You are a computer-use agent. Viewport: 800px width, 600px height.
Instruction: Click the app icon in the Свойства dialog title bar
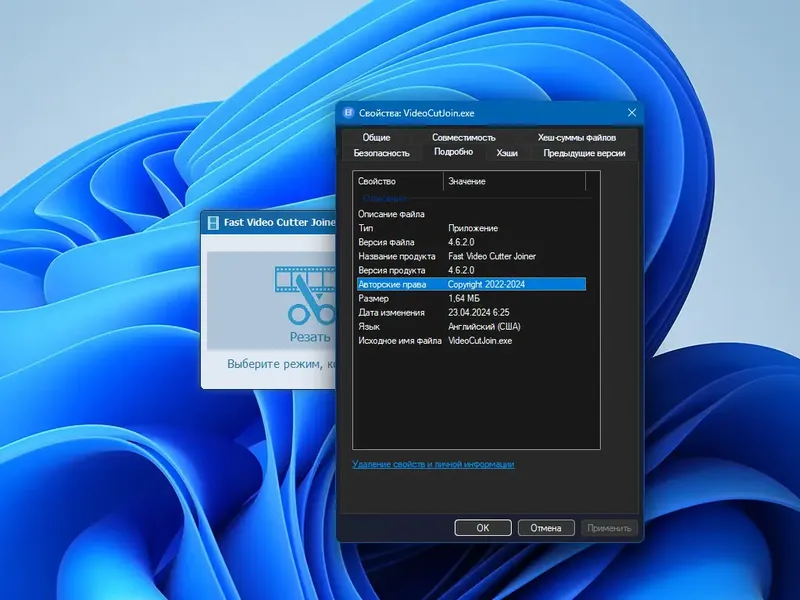click(351, 113)
